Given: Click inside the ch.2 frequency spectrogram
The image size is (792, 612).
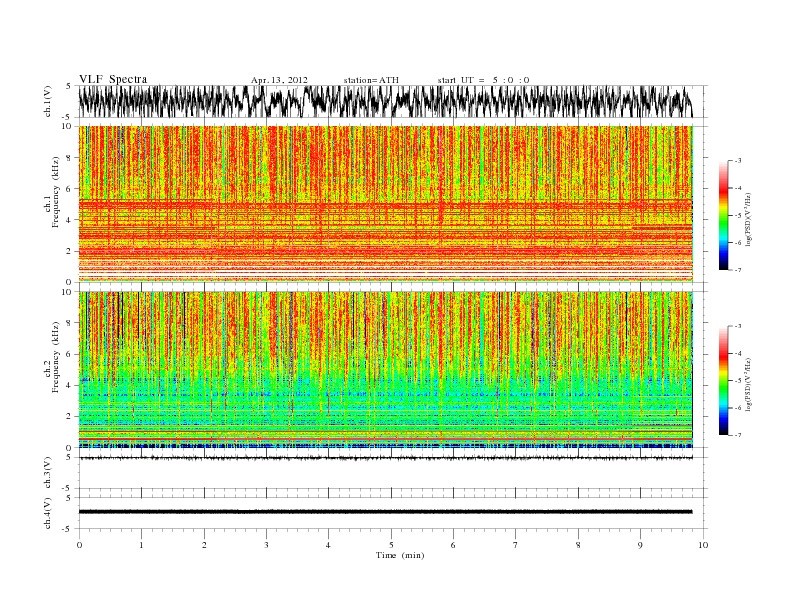Looking at the screenshot, I should (x=386, y=370).
